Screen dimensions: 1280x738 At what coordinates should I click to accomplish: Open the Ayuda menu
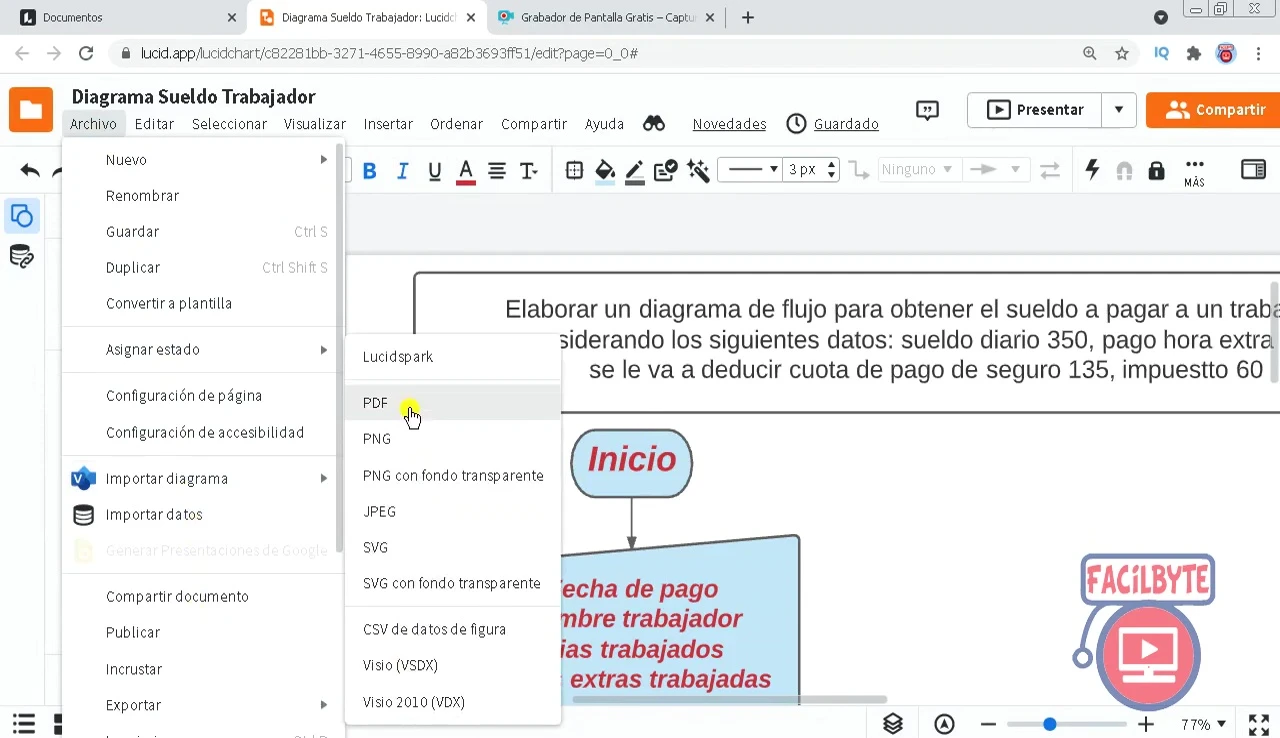[604, 124]
